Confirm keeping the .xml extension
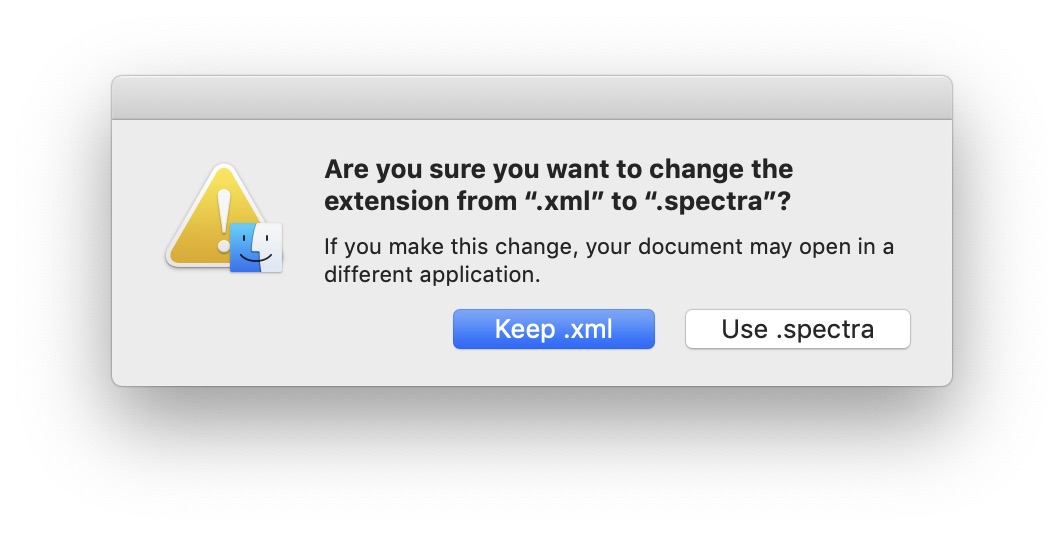 pyautogui.click(x=553, y=329)
